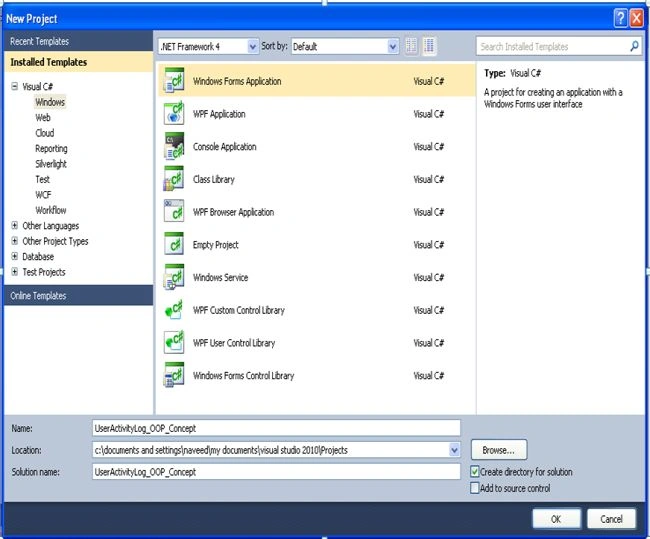Close the New Project dialog
The image size is (650, 539).
point(636,18)
